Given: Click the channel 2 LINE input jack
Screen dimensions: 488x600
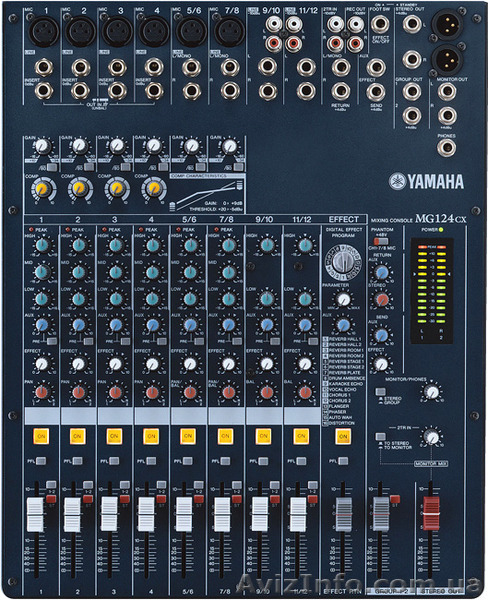Looking at the screenshot, I should coord(81,67).
